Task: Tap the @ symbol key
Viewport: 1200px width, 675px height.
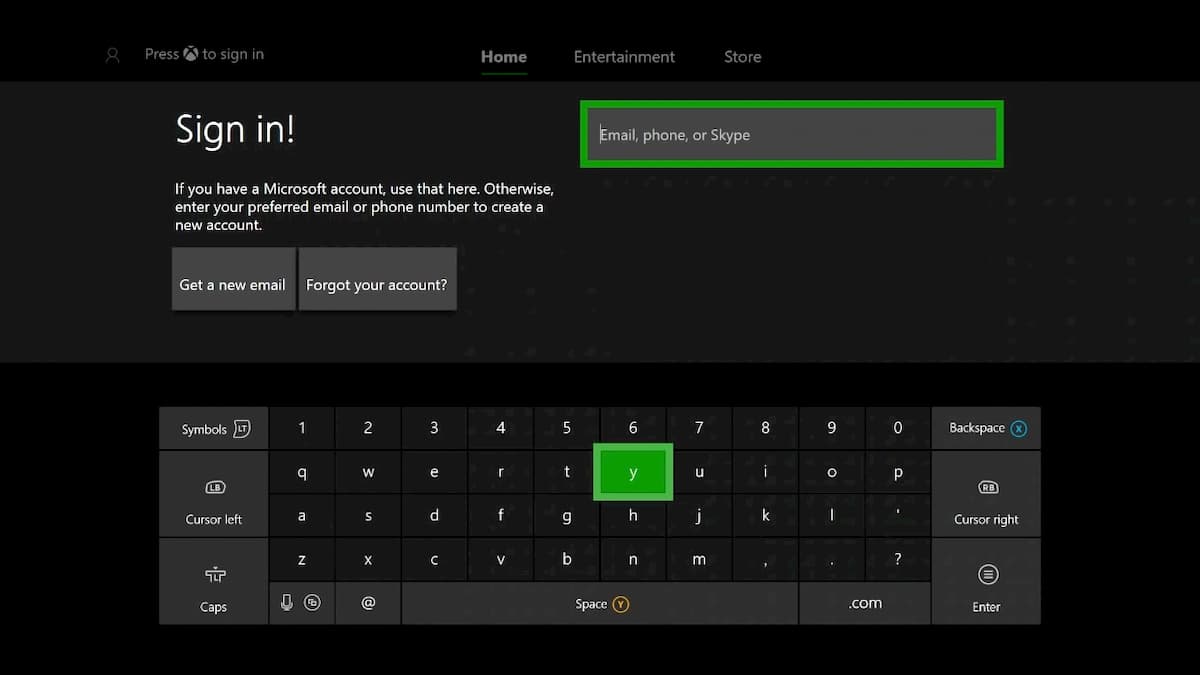Action: 368,603
